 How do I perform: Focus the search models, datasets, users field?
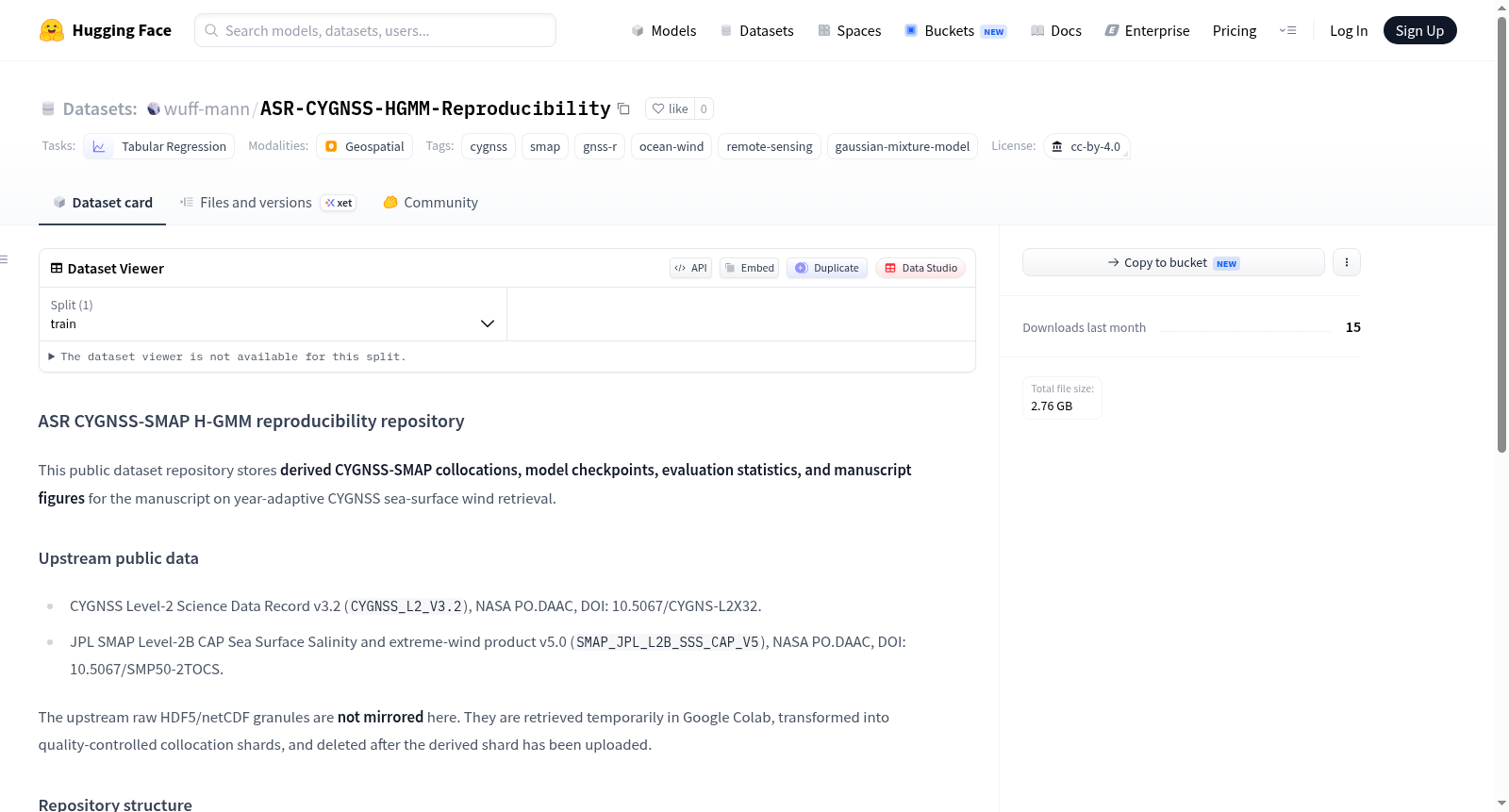tap(375, 30)
